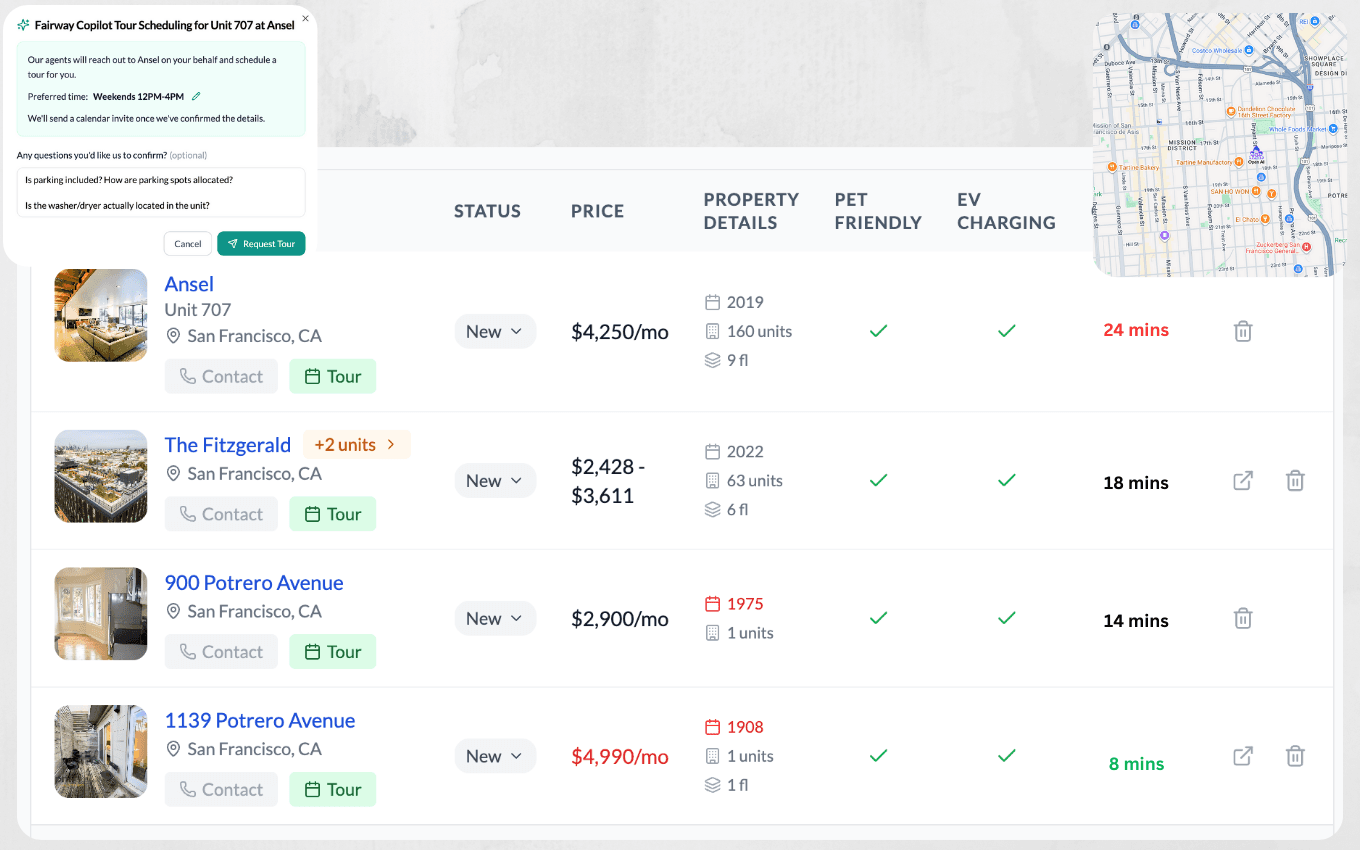Image resolution: width=1360 pixels, height=850 pixels.
Task: Sort listings by the PRICE column header
Action: pos(597,211)
